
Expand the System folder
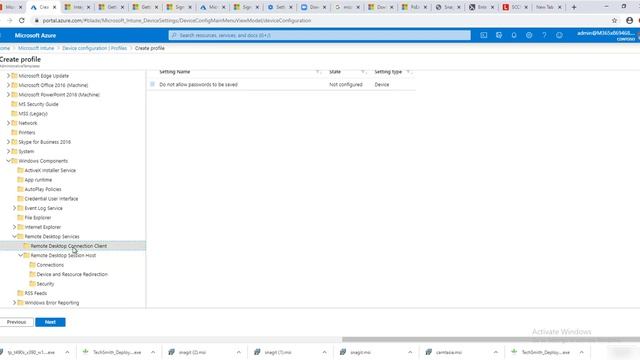click(x=8, y=151)
